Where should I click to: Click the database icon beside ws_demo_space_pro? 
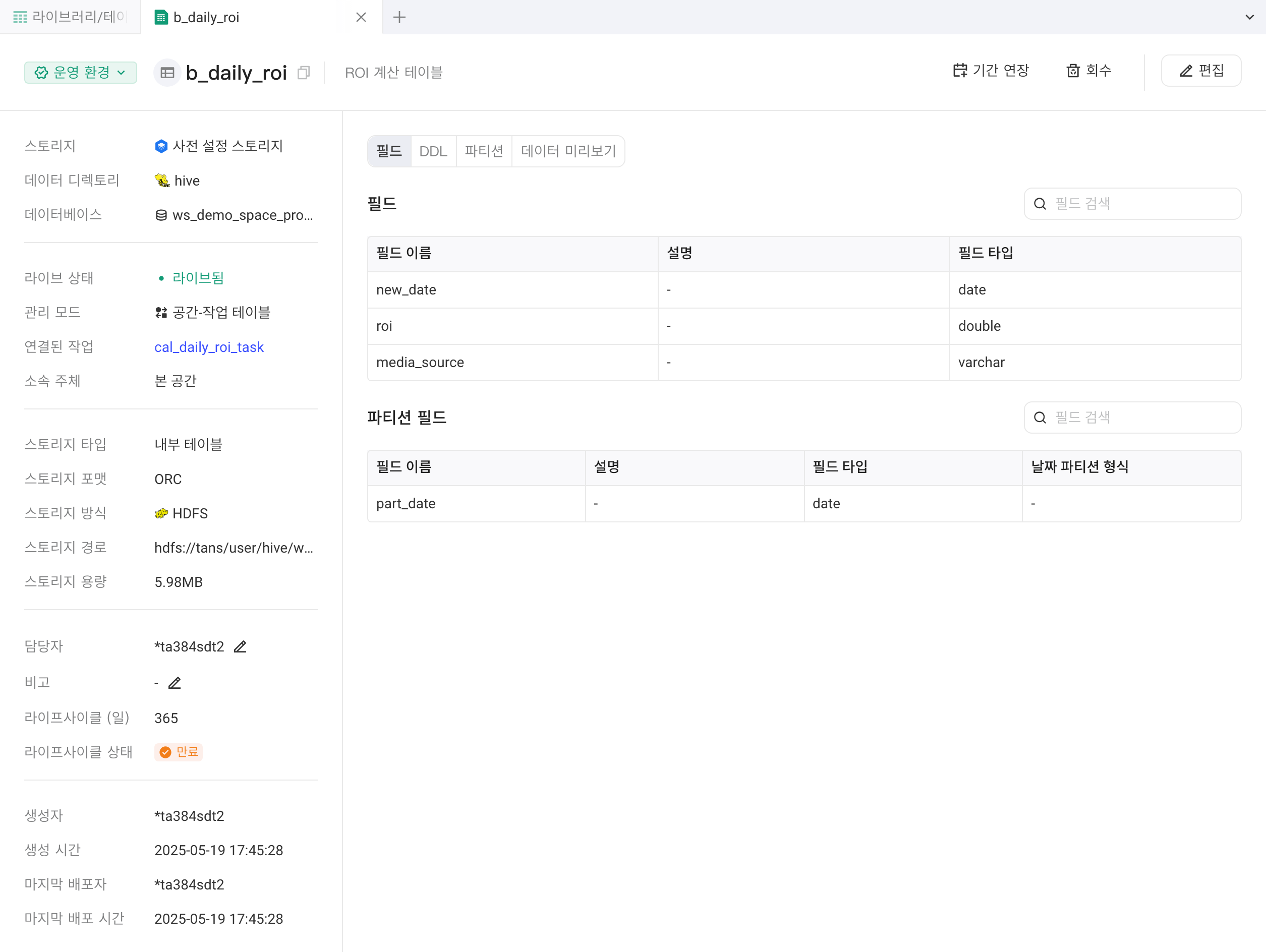coord(161,215)
